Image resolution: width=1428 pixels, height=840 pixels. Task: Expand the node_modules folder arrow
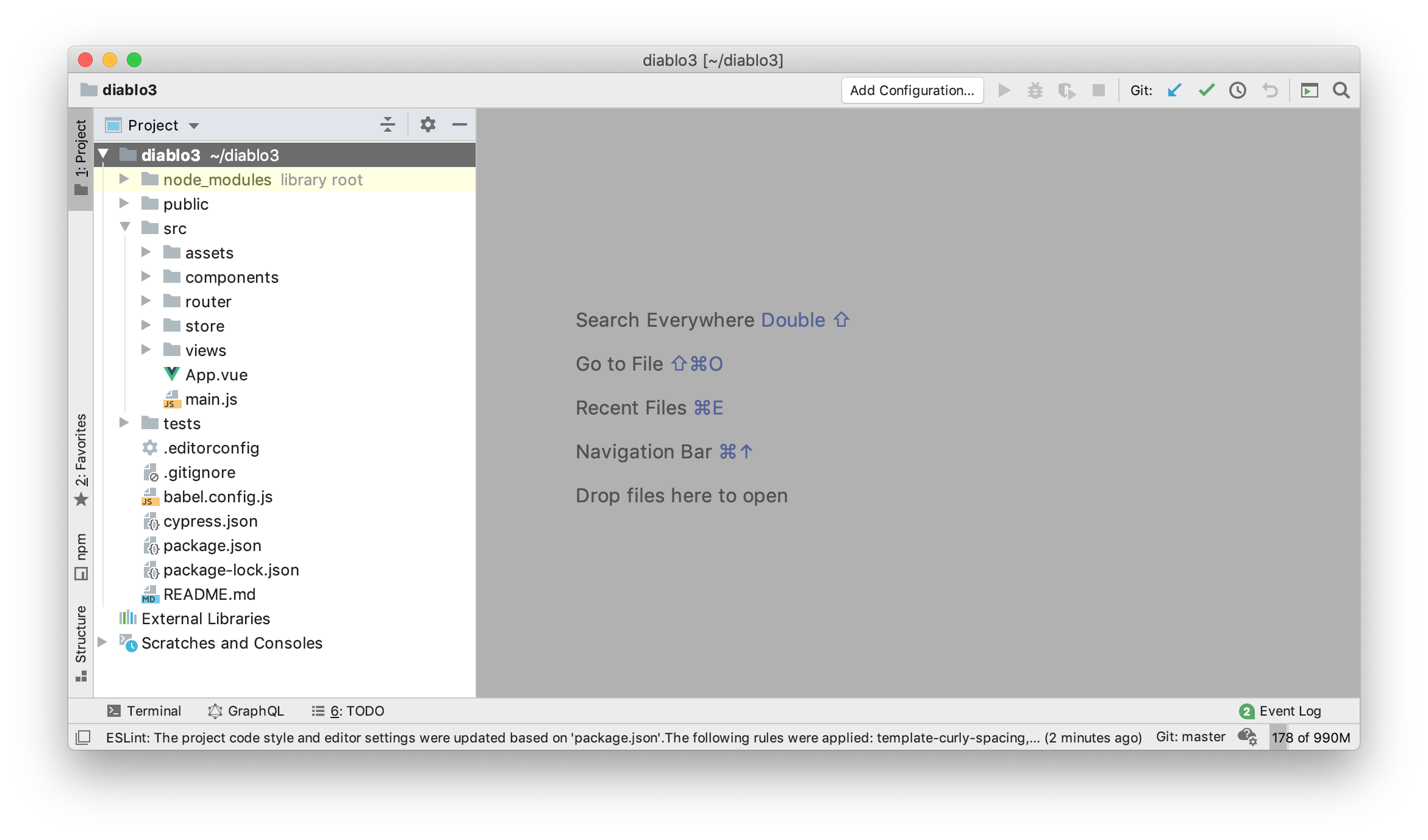(x=124, y=179)
